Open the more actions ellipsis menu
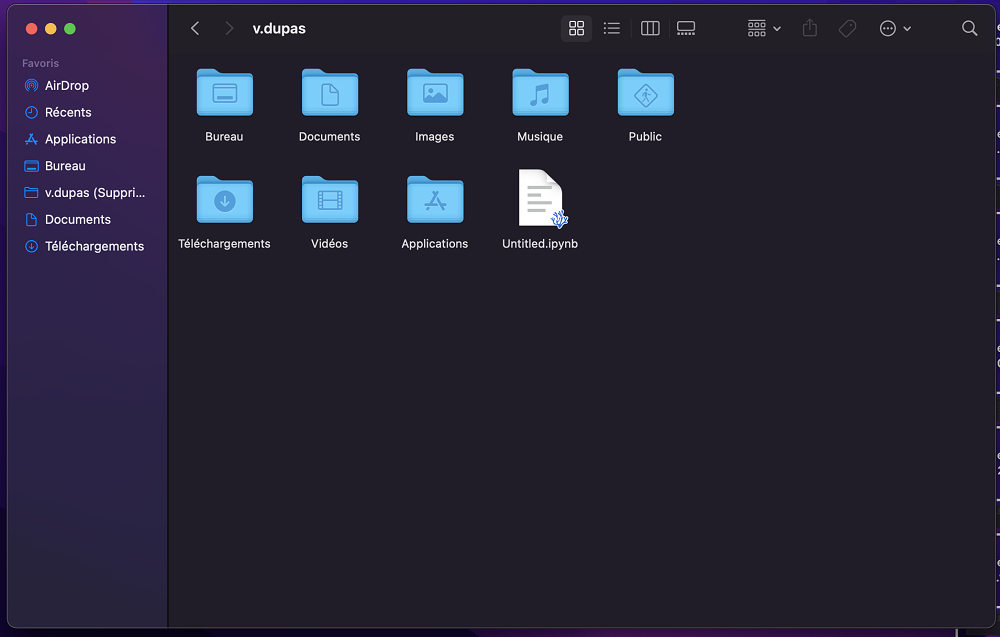The height and width of the screenshot is (637, 1000). tap(895, 29)
